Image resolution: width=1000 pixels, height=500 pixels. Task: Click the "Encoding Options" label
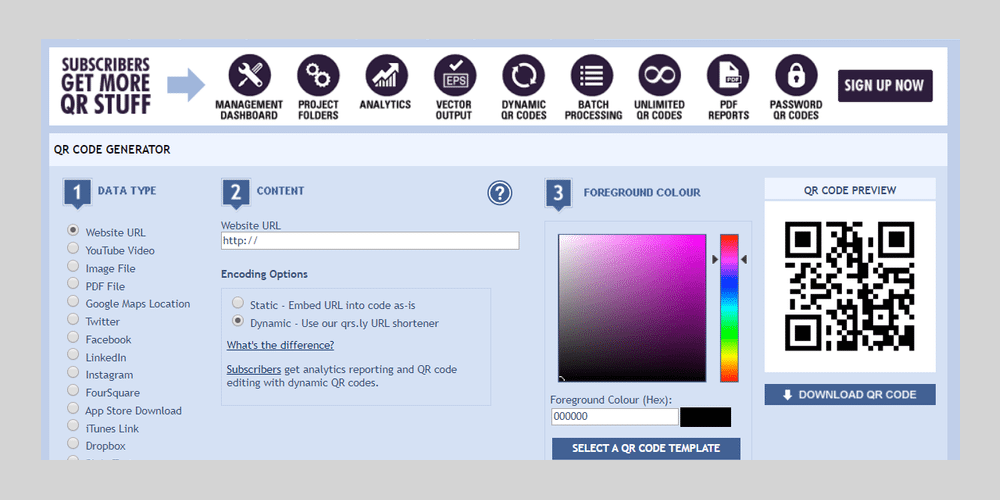(x=264, y=274)
